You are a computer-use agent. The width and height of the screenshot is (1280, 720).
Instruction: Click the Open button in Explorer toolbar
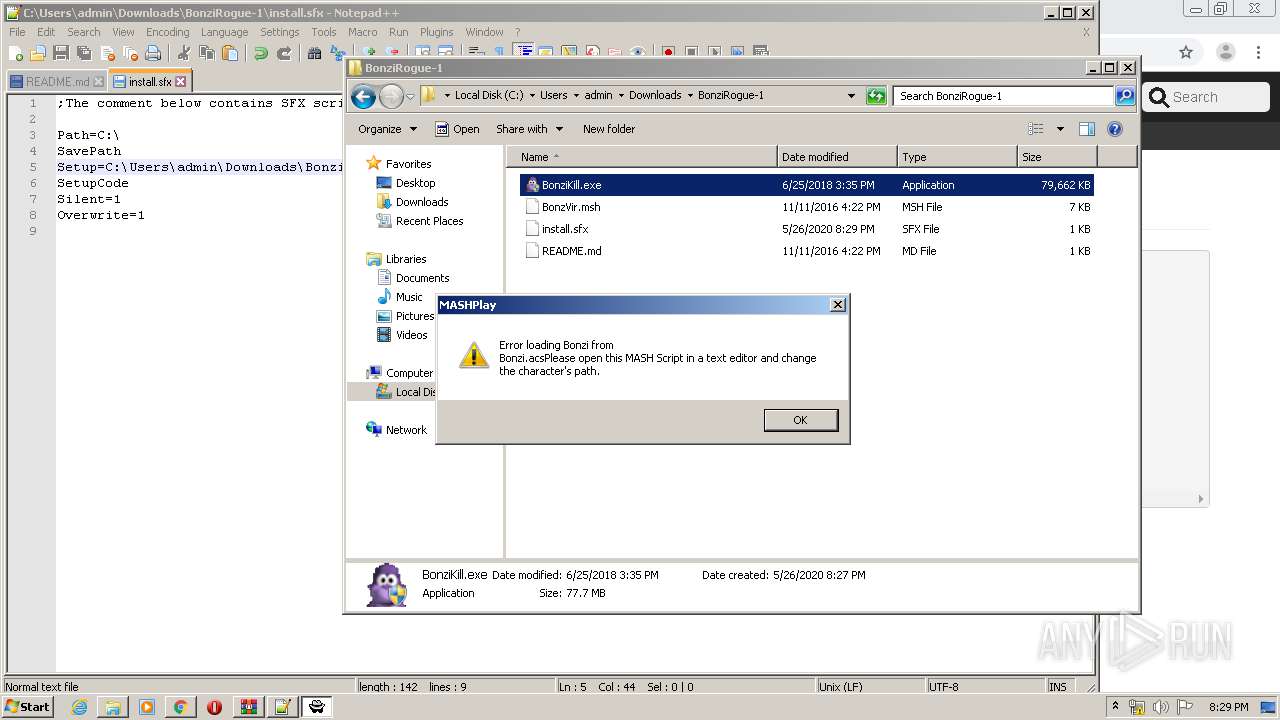pyautogui.click(x=457, y=129)
